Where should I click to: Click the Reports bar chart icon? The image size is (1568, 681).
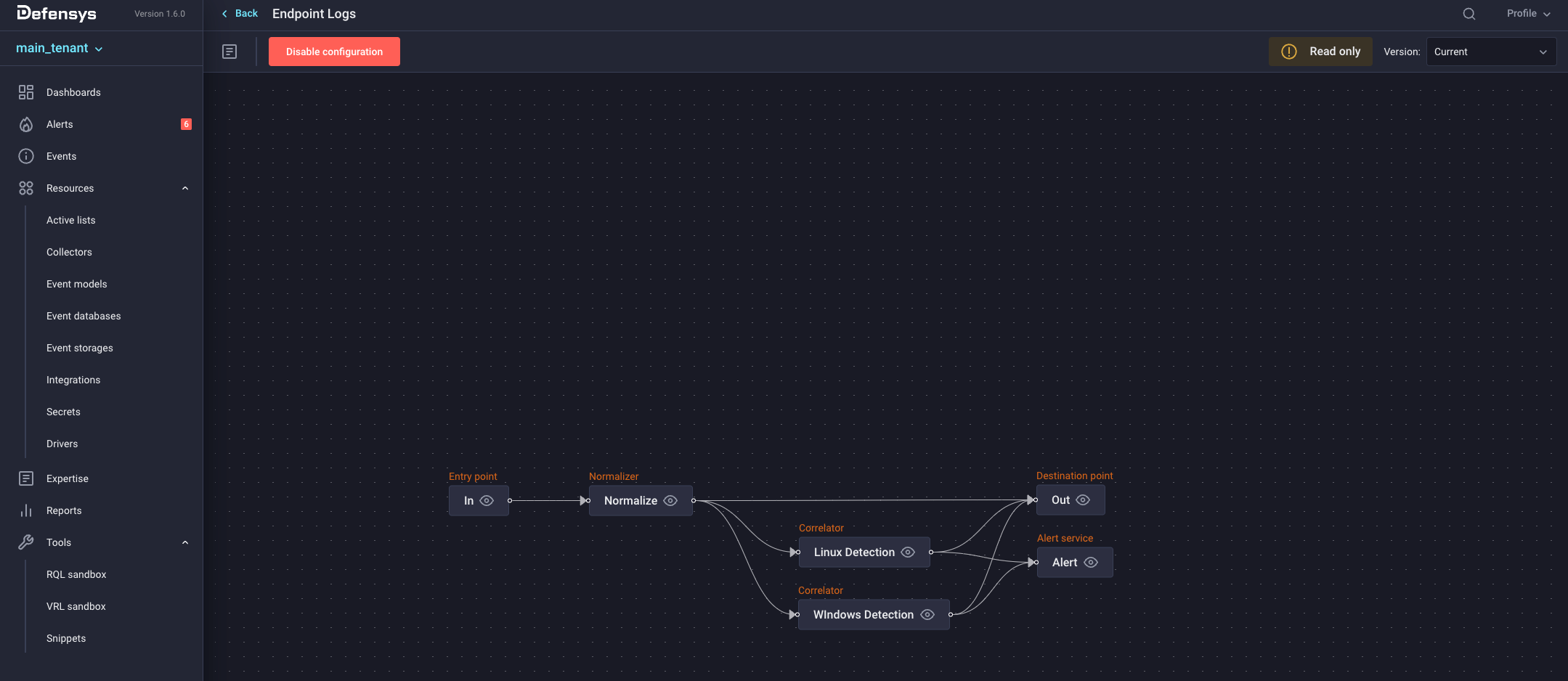tap(26, 510)
